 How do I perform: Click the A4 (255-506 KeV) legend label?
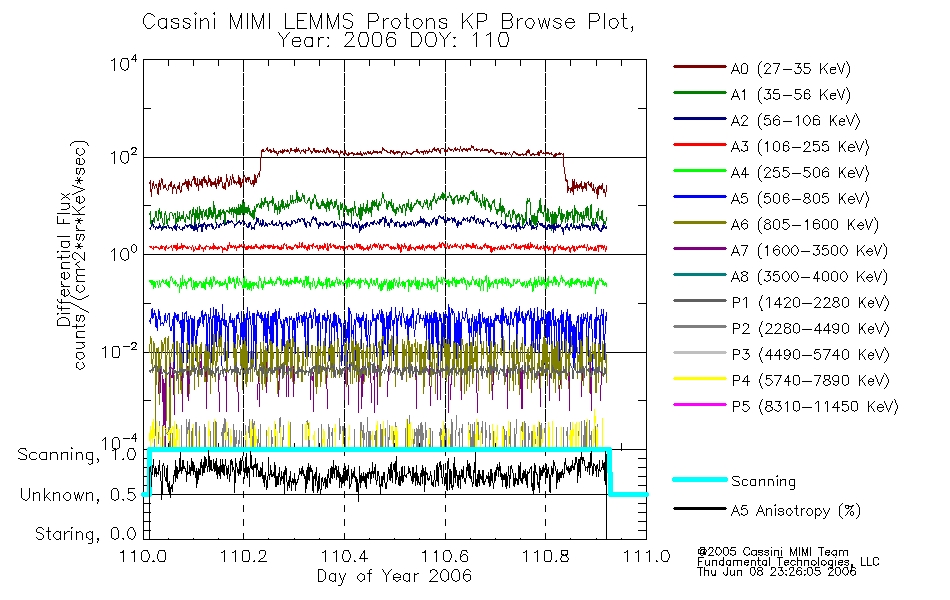[800, 173]
